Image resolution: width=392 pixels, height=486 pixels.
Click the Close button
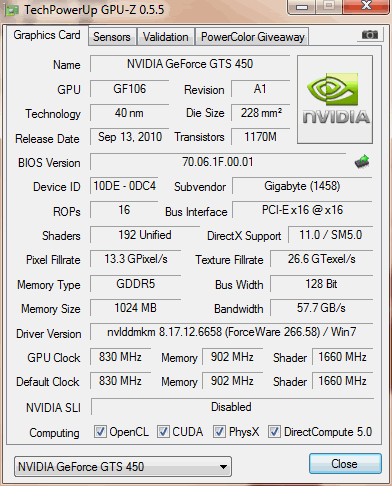[345, 464]
